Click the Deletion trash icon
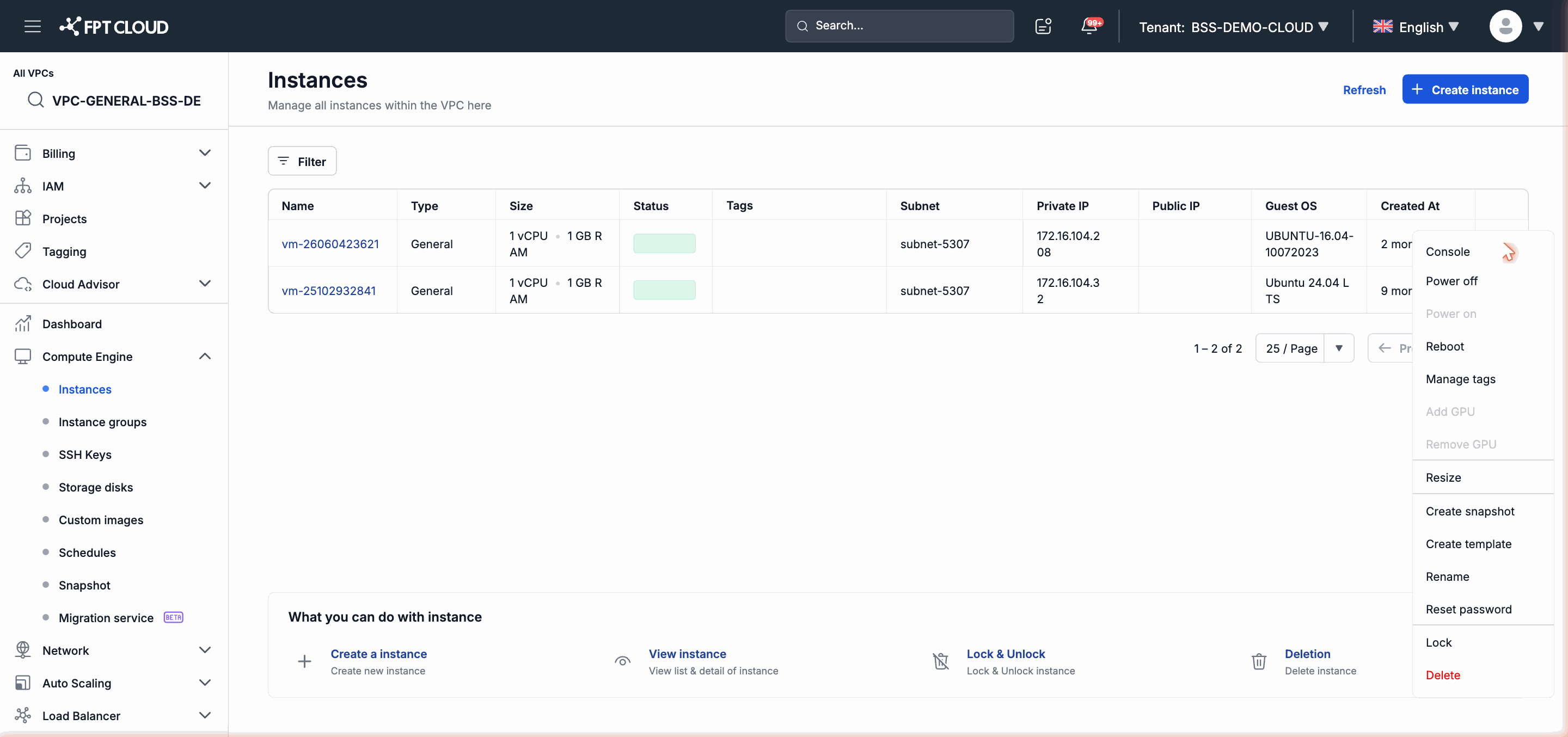Image resolution: width=1568 pixels, height=737 pixels. (1259, 661)
